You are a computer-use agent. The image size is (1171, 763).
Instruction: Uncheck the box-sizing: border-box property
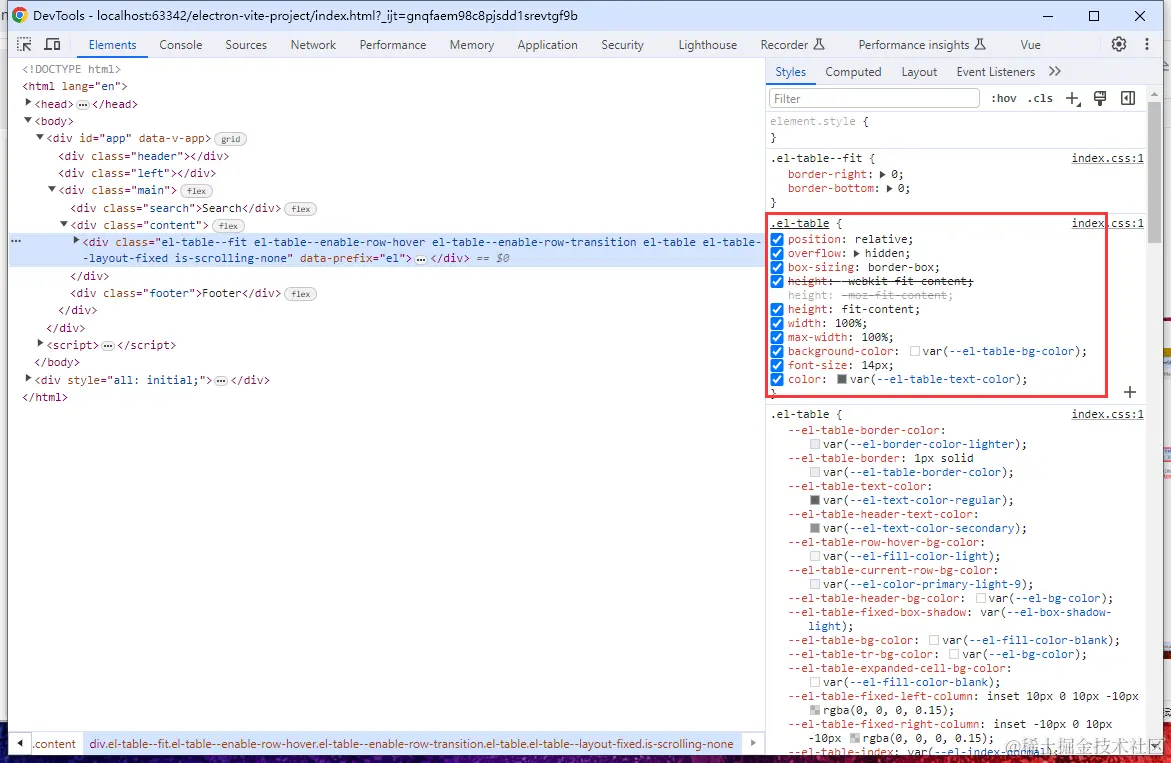[x=777, y=267]
